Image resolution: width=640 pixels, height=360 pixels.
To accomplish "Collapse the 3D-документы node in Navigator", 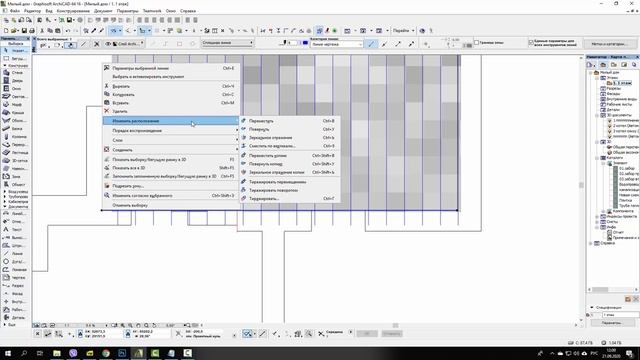I will coord(597,115).
